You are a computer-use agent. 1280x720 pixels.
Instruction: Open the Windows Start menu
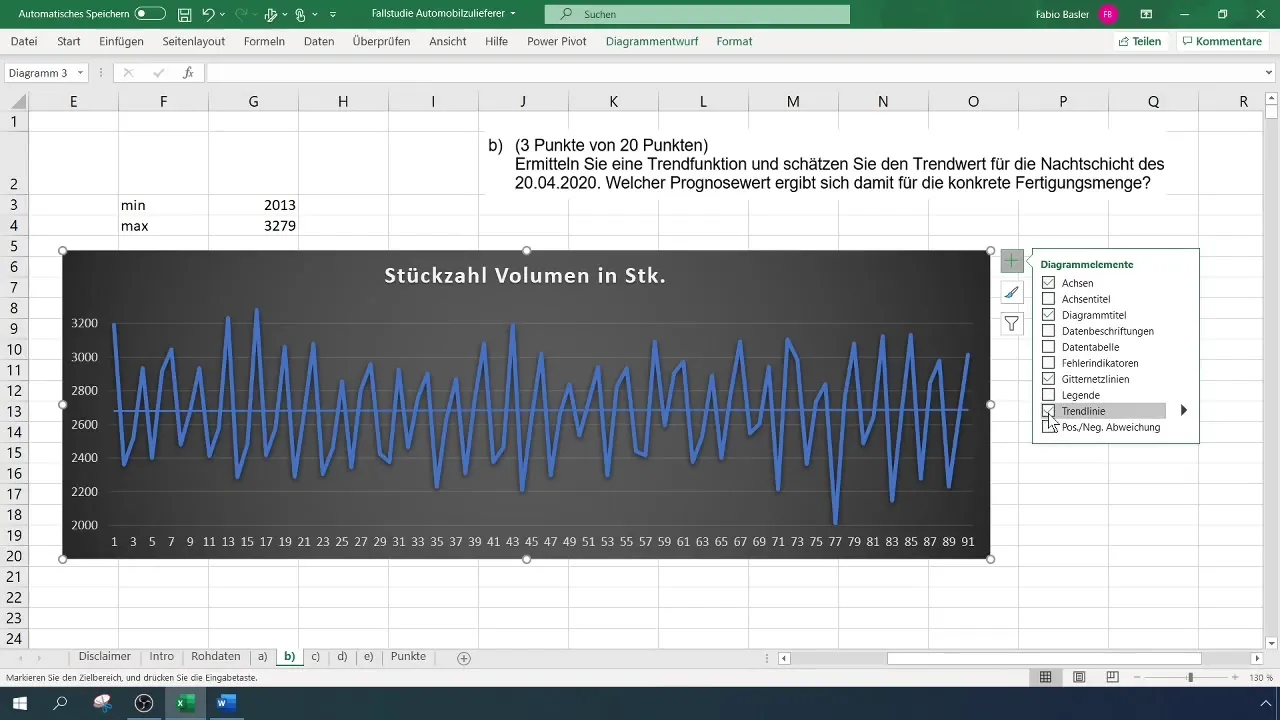click(x=20, y=703)
